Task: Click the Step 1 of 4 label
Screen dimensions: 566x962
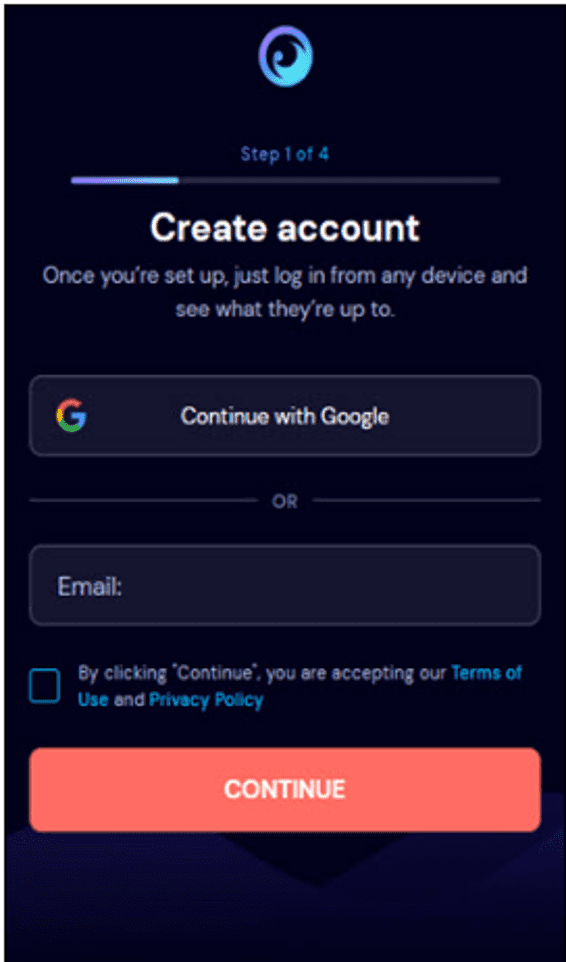Action: pos(285,153)
